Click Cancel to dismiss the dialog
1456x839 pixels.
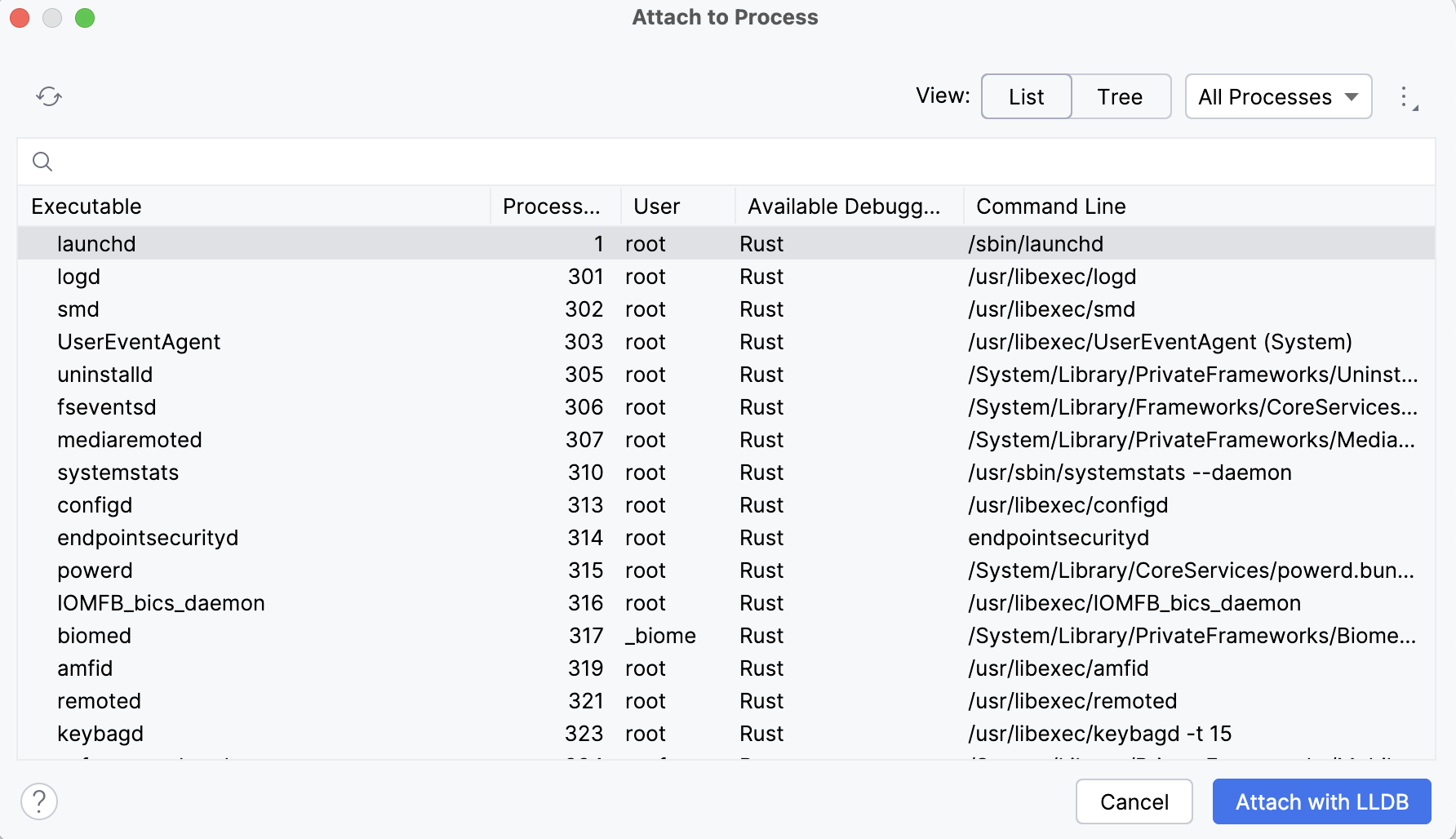pos(1134,801)
